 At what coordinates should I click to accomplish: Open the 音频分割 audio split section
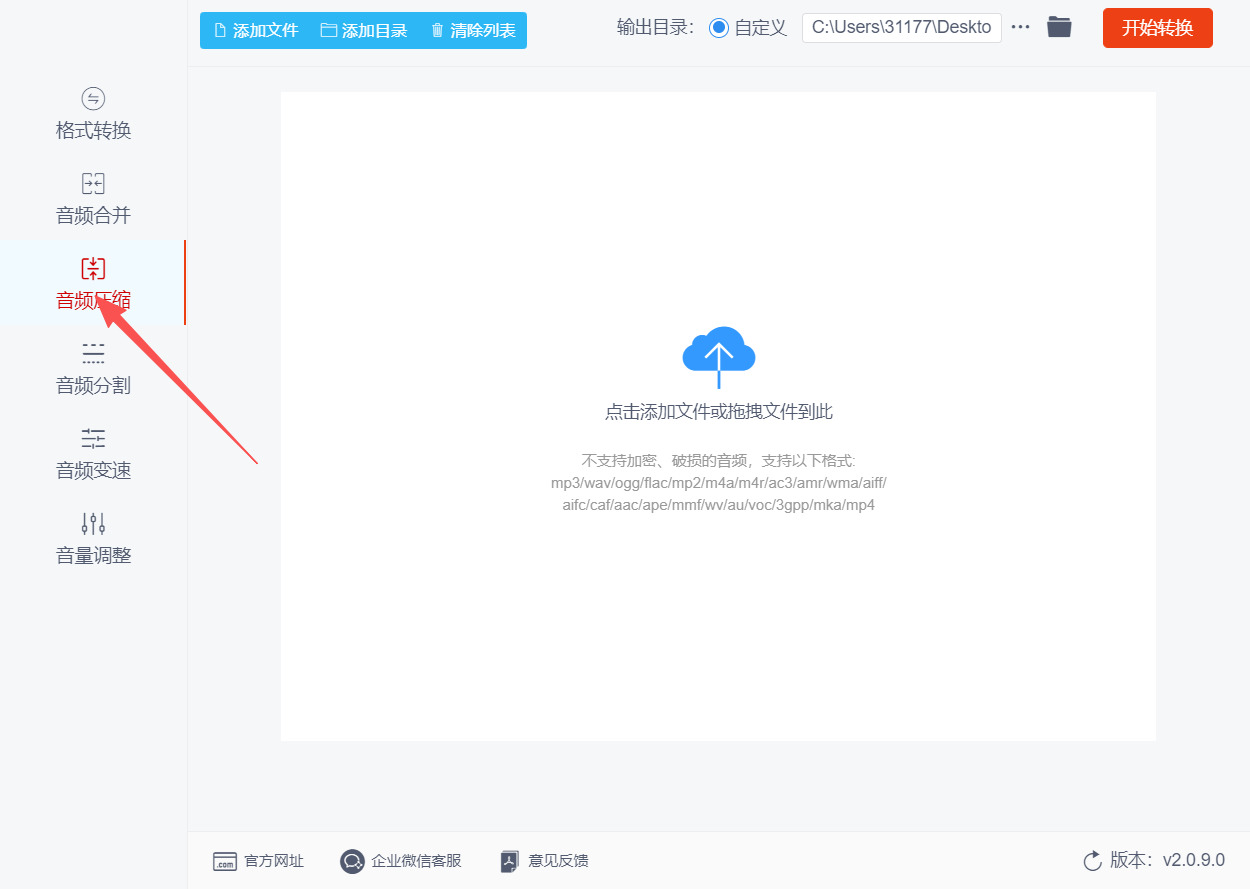pyautogui.click(x=93, y=368)
